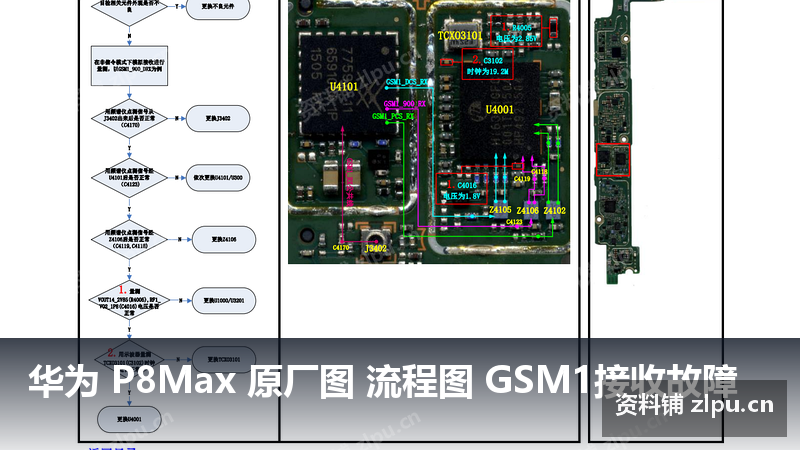Click the 电压为1.8V annotation
Screen dimensions: 800x450
pos(462,196)
